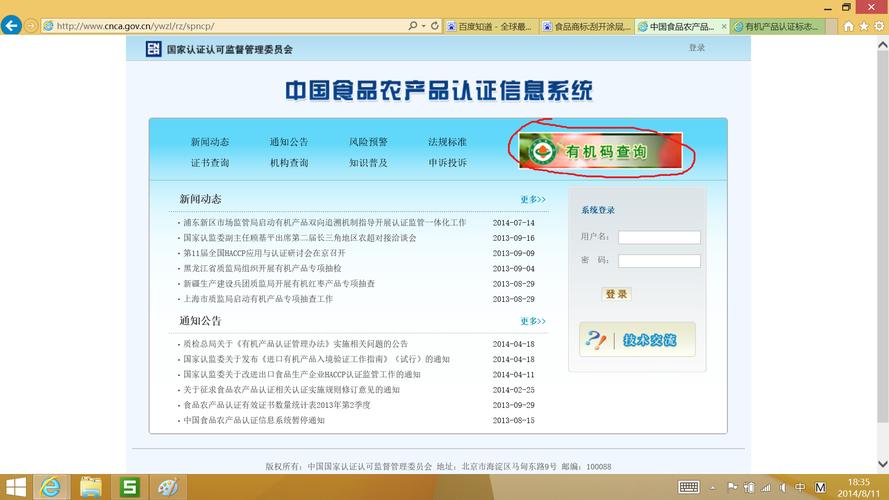Open the 新闻动态 navigation item
This screenshot has height=500, width=889.
click(x=210, y=142)
